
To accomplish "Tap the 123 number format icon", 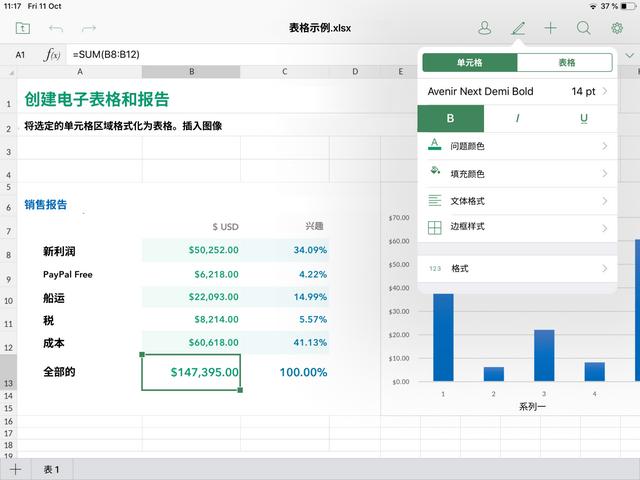I will click(x=435, y=268).
